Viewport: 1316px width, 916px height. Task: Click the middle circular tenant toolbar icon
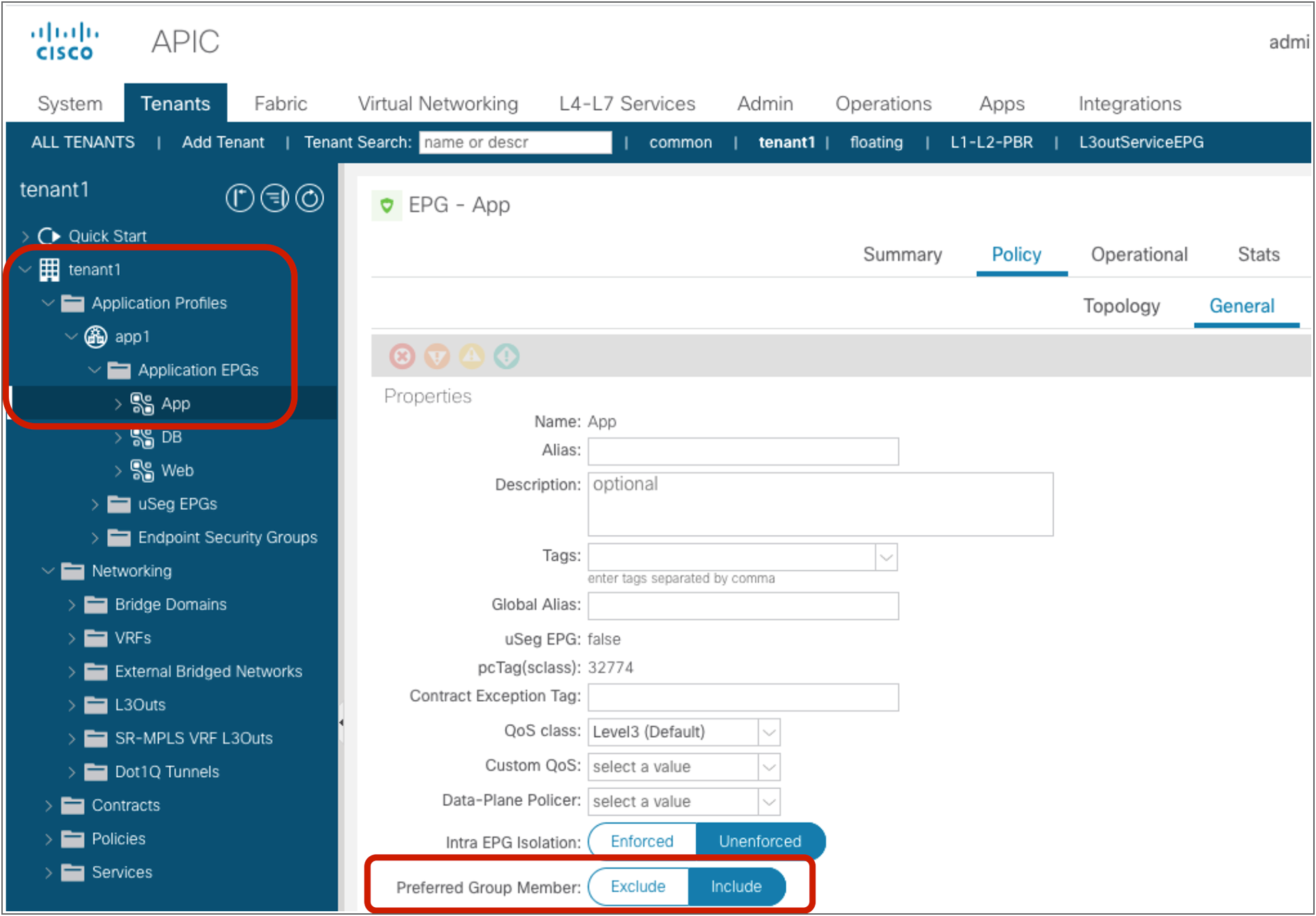click(275, 198)
